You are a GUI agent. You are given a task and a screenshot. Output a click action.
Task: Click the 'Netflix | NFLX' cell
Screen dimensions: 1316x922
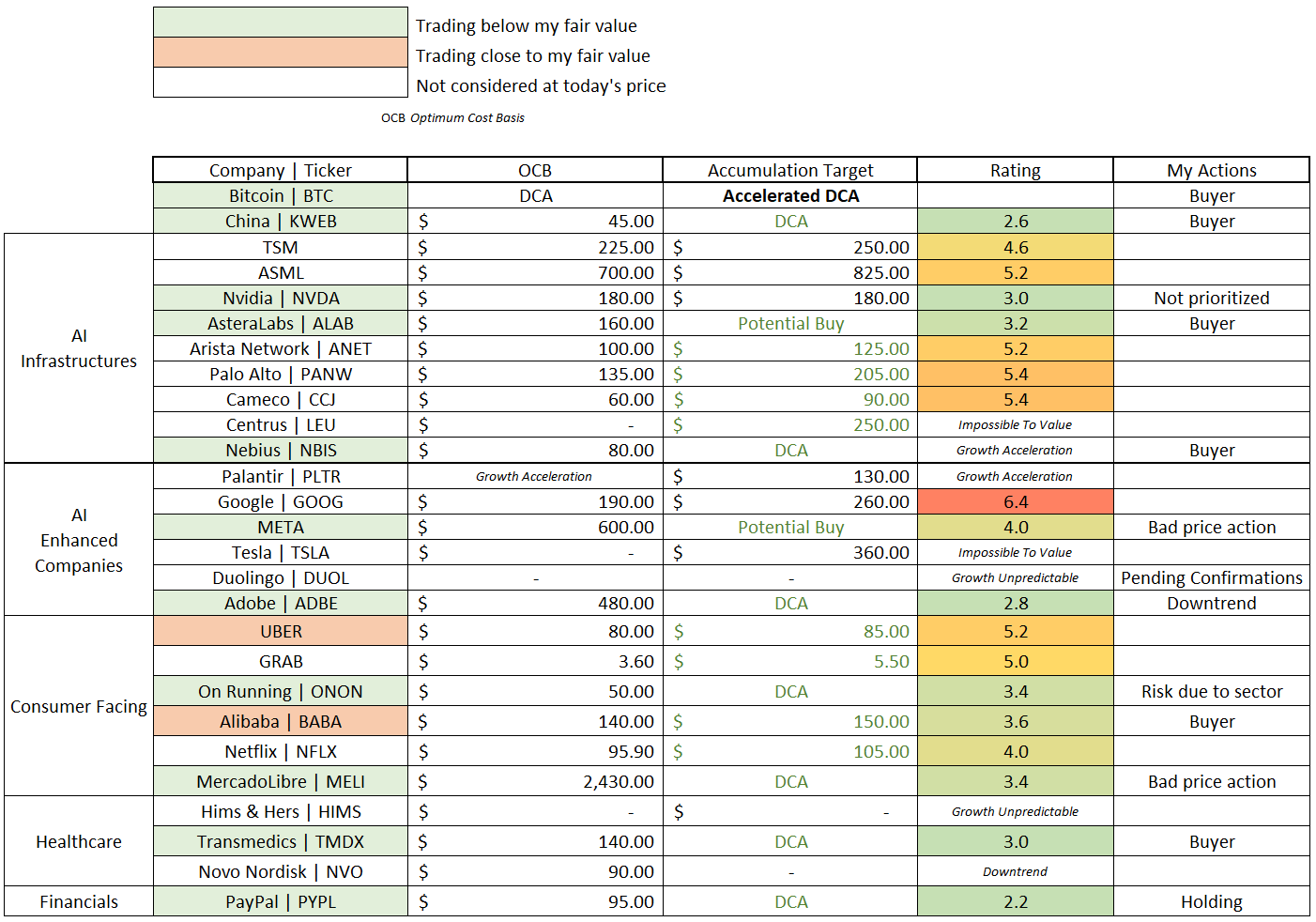[x=281, y=751]
